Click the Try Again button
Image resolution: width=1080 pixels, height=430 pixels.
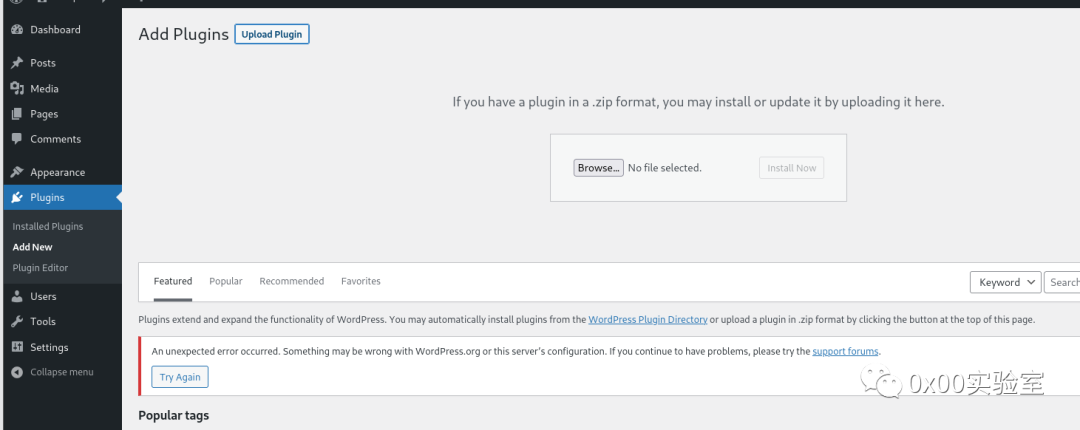[x=180, y=377]
